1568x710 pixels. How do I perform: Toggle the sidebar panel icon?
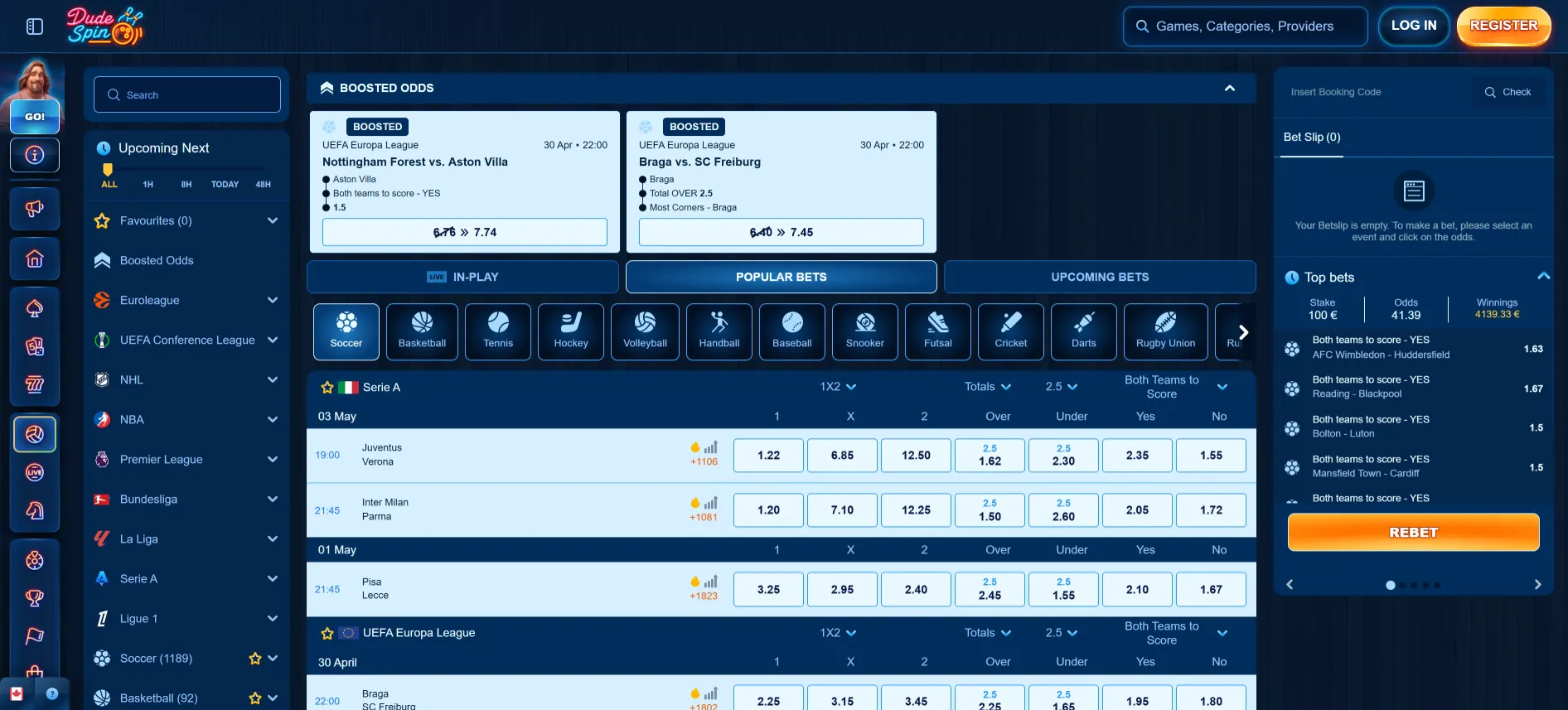click(35, 27)
